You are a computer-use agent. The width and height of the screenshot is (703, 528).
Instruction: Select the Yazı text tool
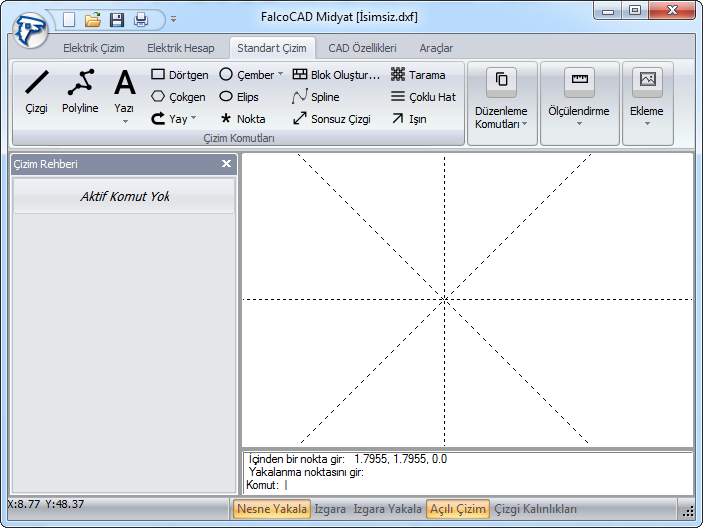pos(124,90)
